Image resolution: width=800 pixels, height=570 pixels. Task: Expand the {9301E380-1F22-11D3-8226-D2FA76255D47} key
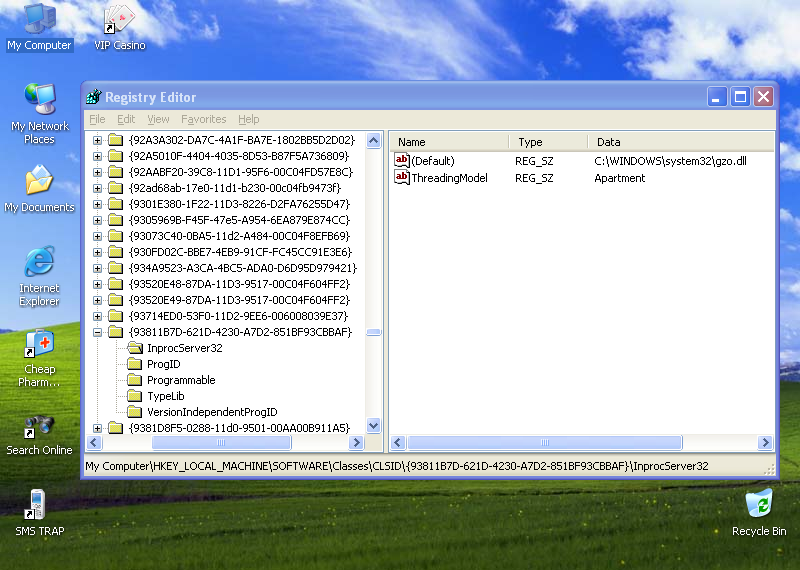click(97, 204)
